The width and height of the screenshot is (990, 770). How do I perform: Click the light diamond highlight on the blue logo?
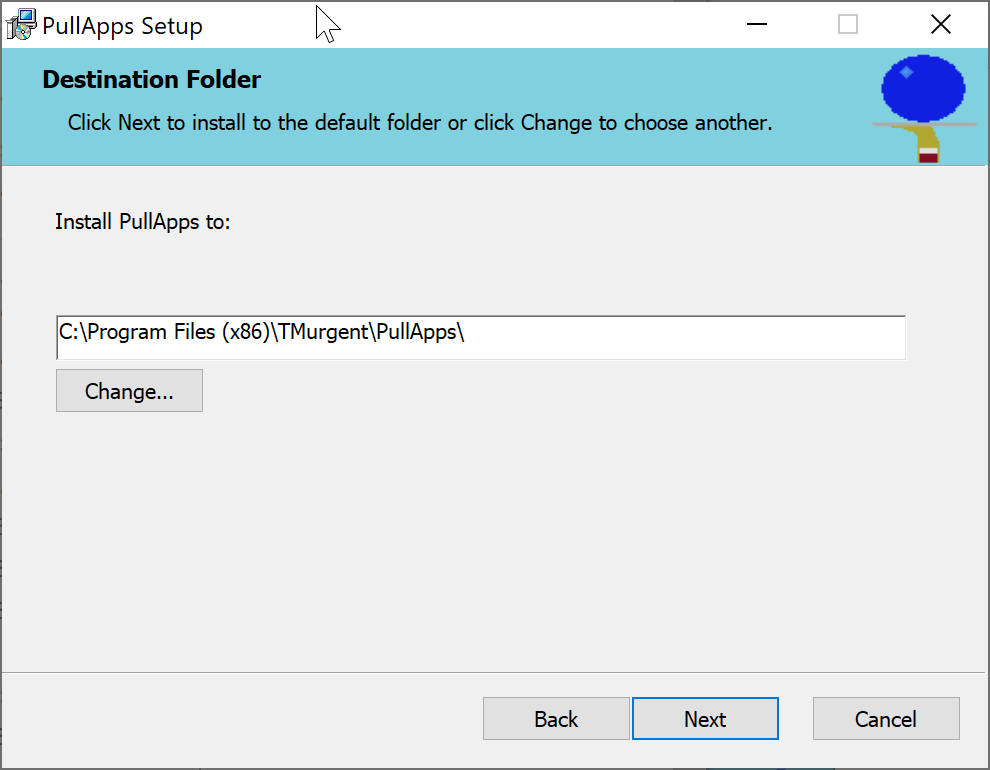pos(906,72)
